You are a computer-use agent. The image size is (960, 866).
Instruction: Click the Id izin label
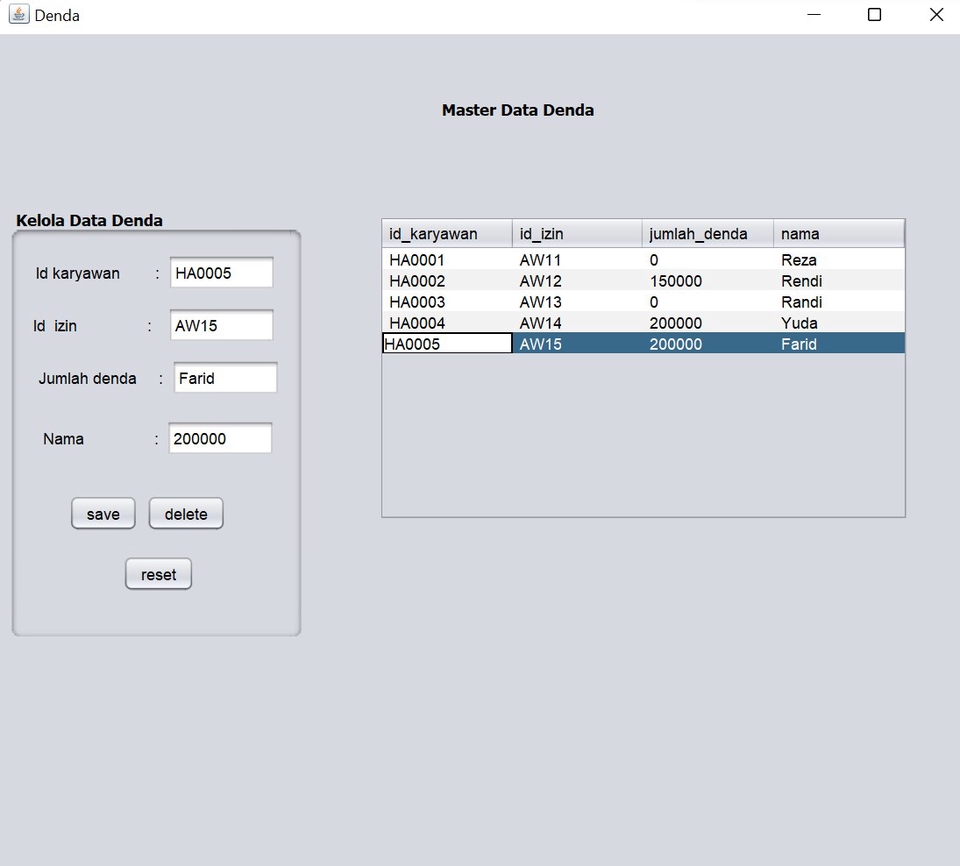point(55,326)
